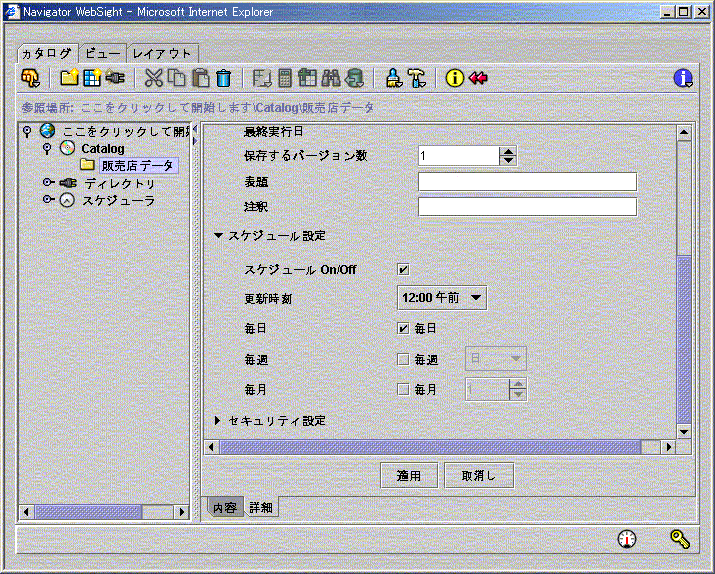The height and width of the screenshot is (574, 715).
Task: Expand the スケジューラ tree node
Action: click(x=47, y=199)
